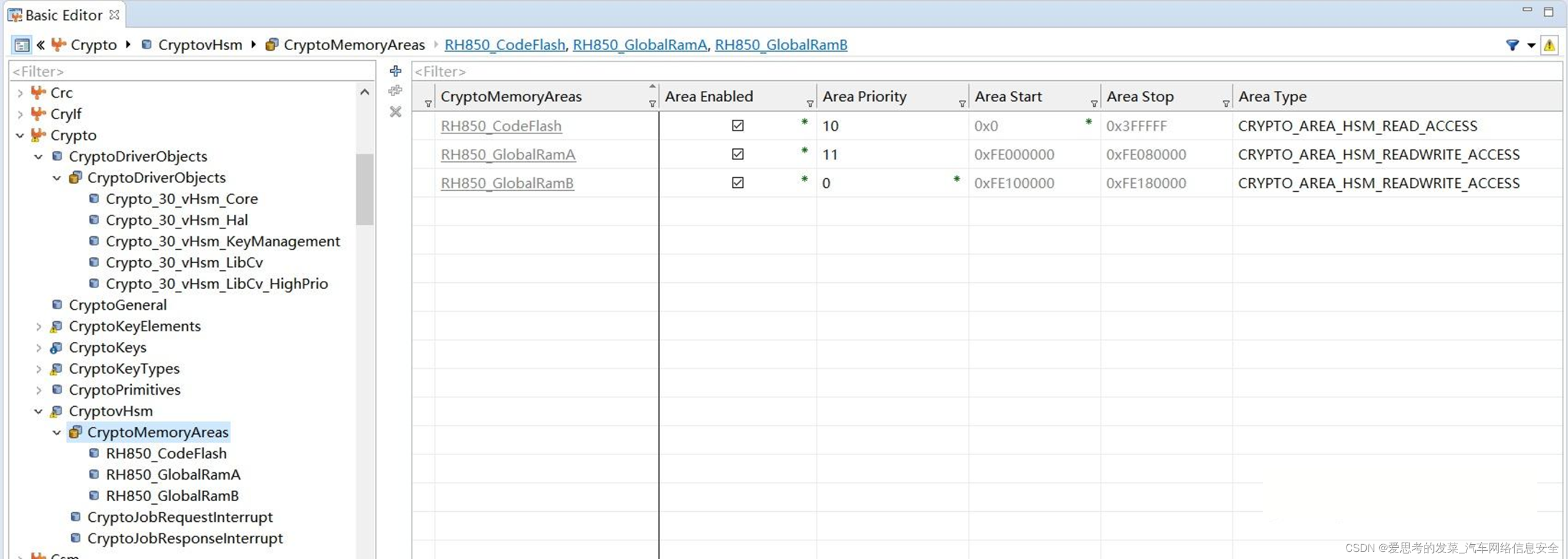Select RH850_CodeFlash in the tree
This screenshot has width=1568, height=559.
pos(166,453)
